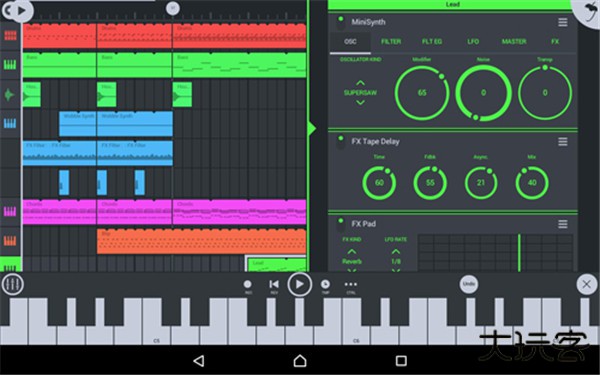Image resolution: width=600 pixels, height=375 pixels.
Task: Select the highlighted Lead track icon
Action: click(x=10, y=265)
